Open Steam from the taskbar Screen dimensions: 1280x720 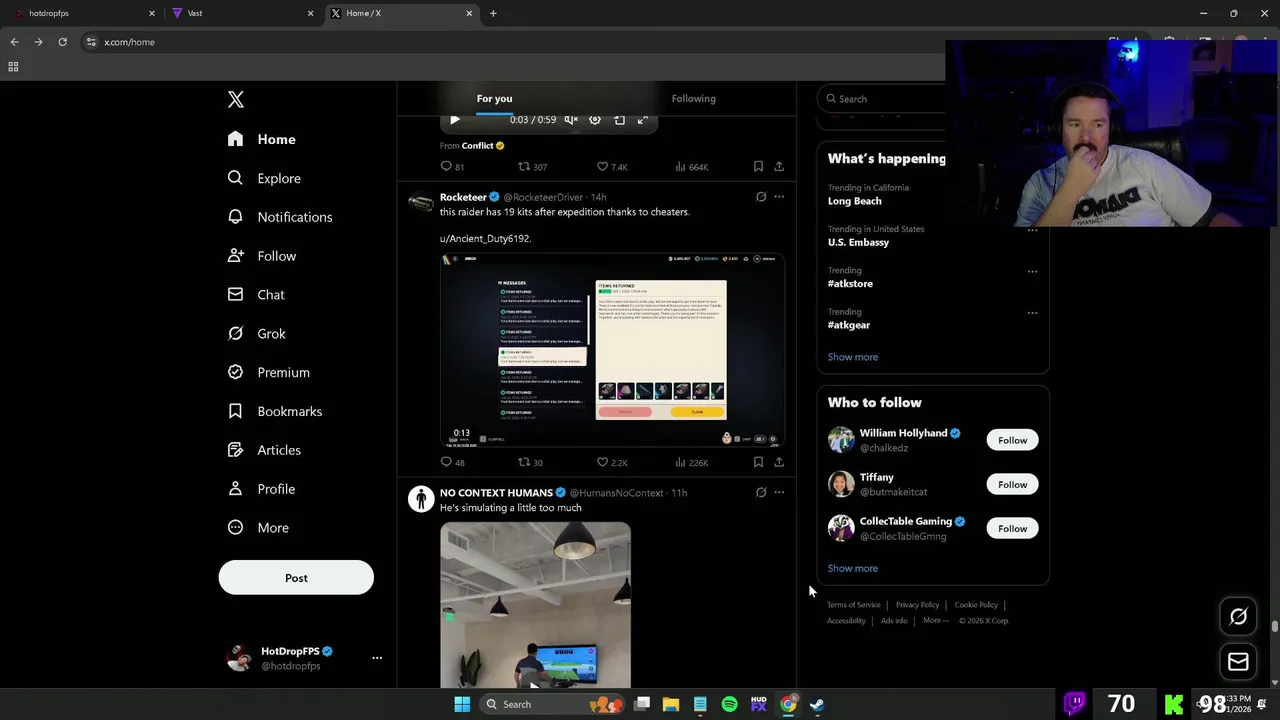(817, 704)
